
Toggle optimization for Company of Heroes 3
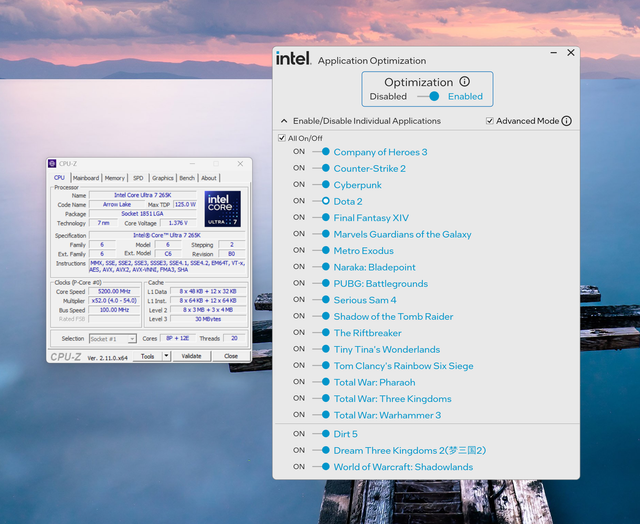tap(321, 152)
